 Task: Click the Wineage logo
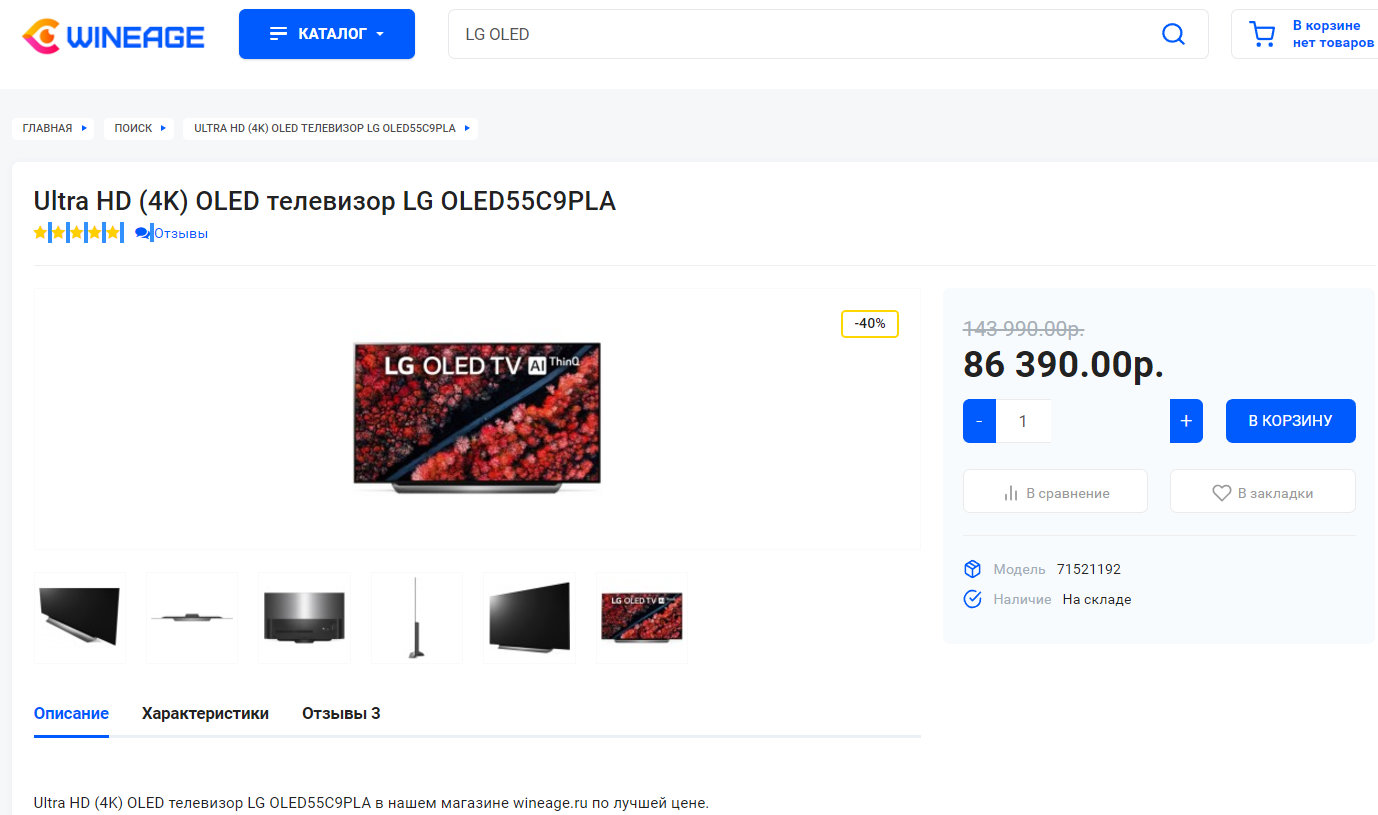tap(113, 36)
